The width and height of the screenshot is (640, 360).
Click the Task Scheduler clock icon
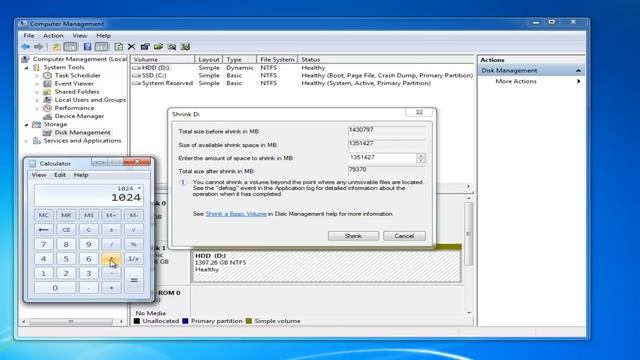[x=47, y=76]
